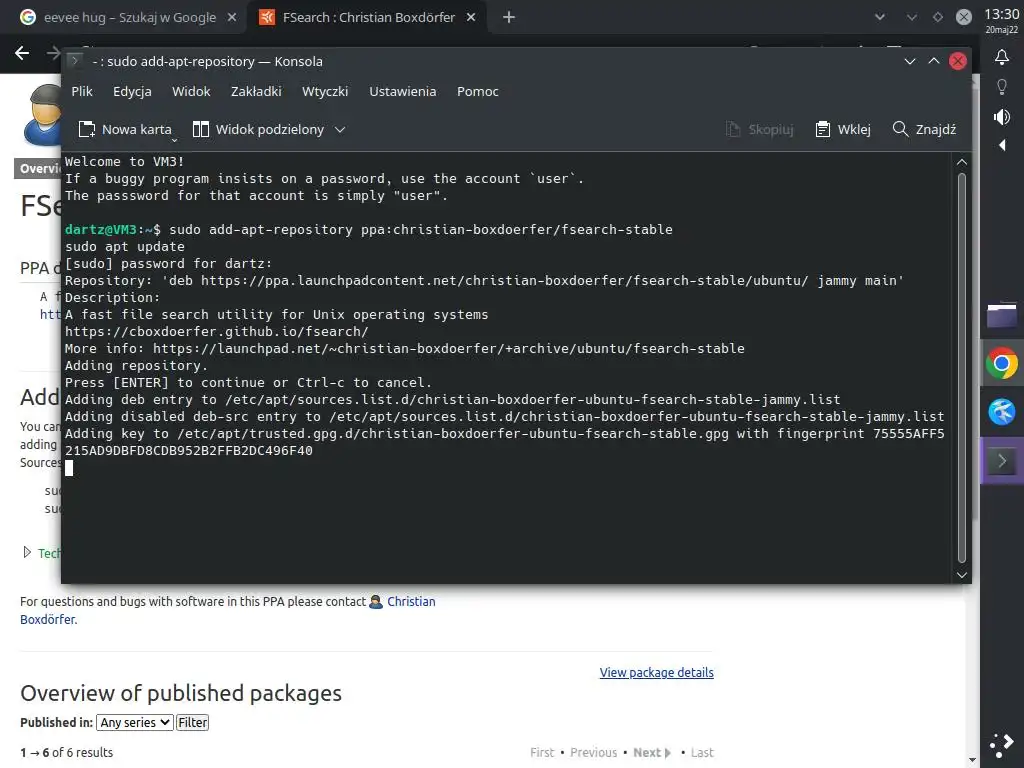Viewport: 1024px width, 768px height.
Task: Click the dartz@VM3 prompt text
Action: pos(100,229)
